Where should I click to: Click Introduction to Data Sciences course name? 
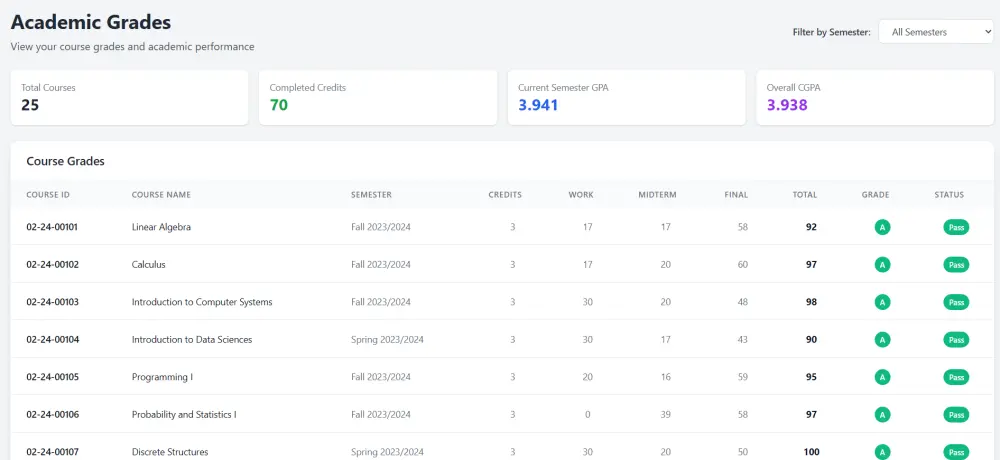click(x=192, y=339)
